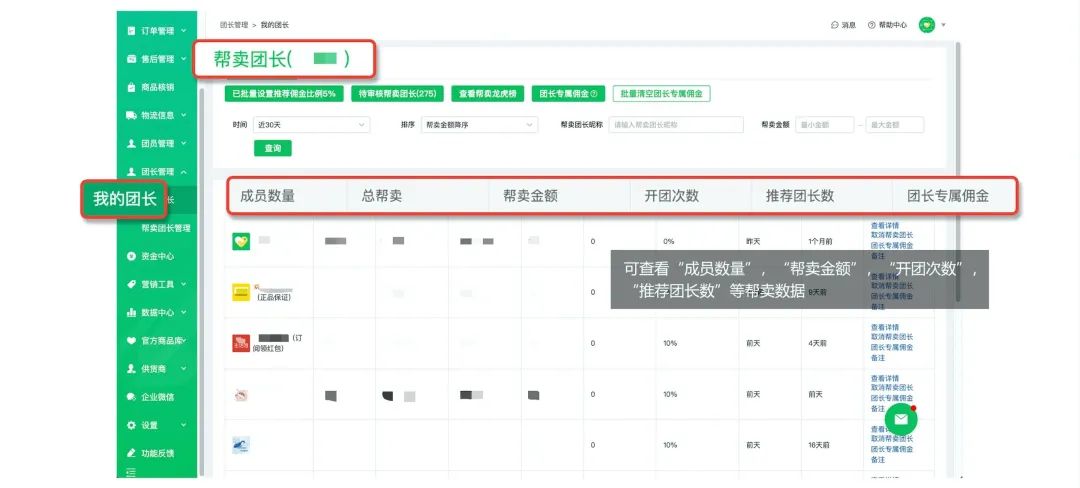Click the user avatar in top right
The image size is (1080, 488).
[926, 24]
